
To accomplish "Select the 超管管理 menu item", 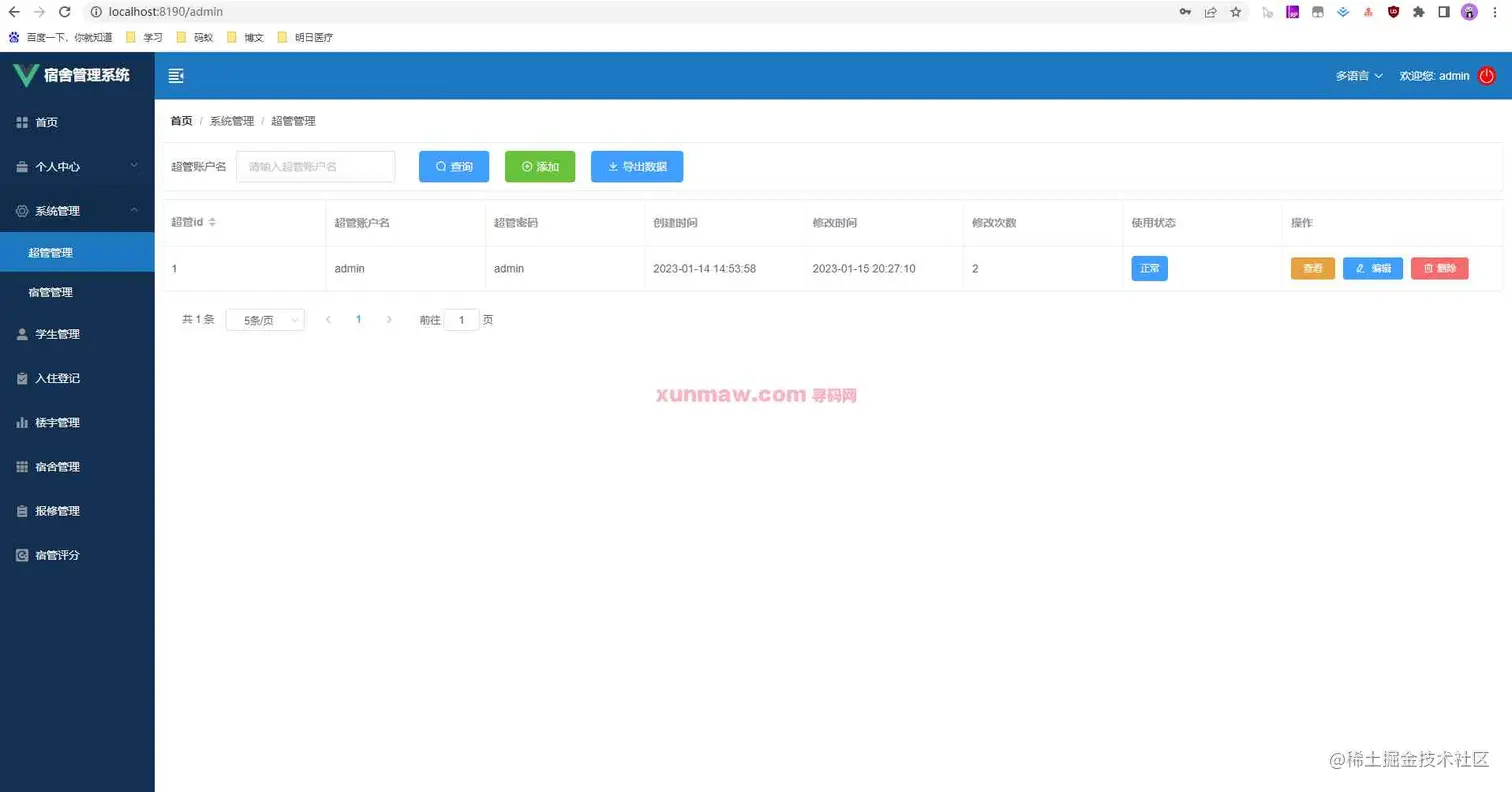I will click(x=77, y=253).
